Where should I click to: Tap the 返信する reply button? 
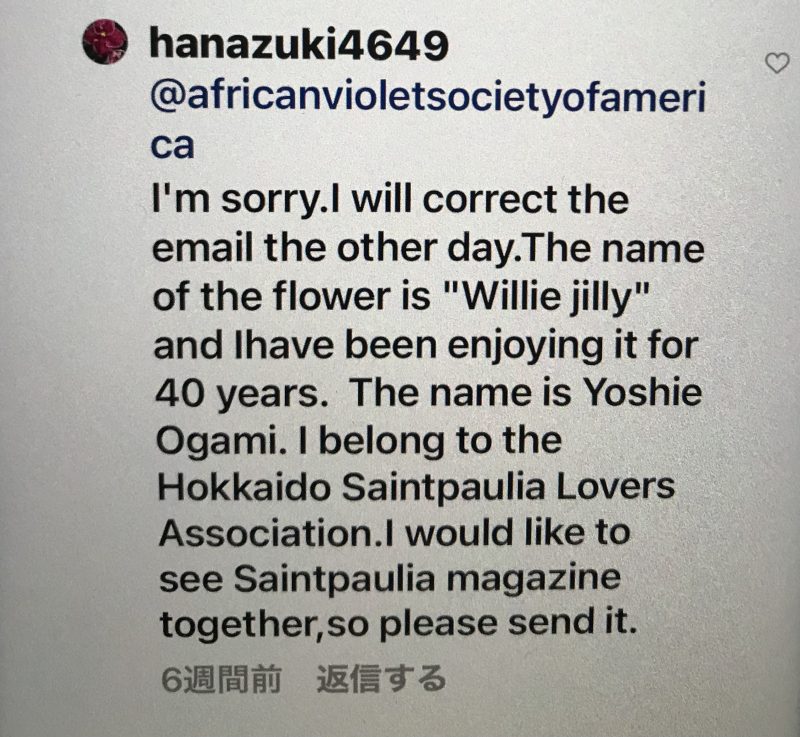click(381, 679)
